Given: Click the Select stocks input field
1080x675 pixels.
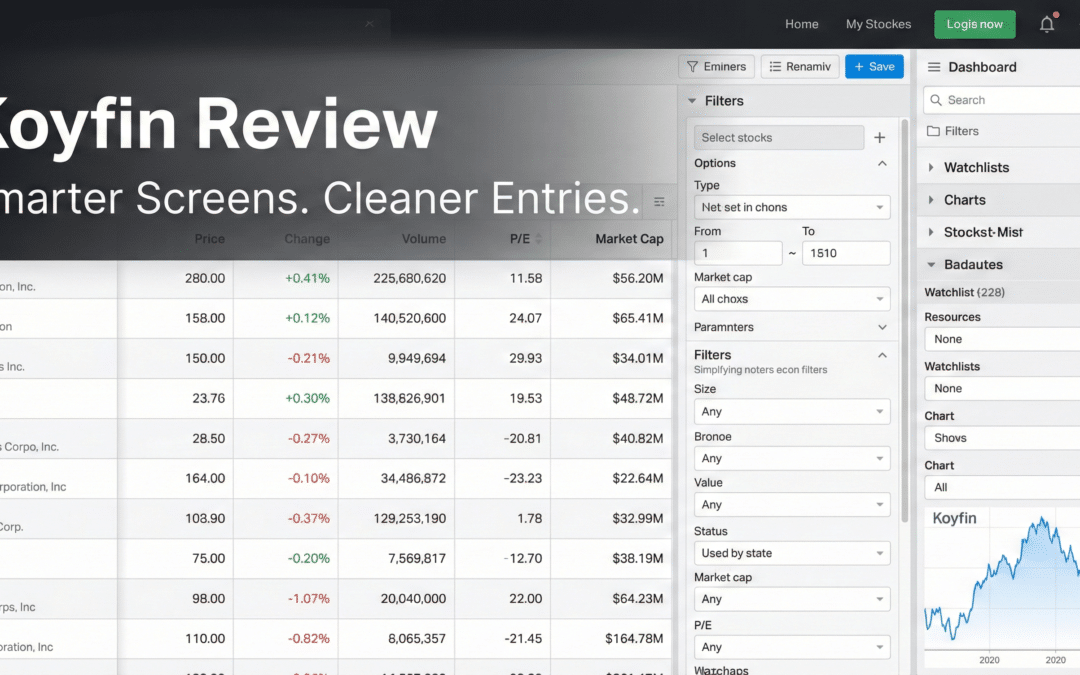Looking at the screenshot, I should 779,138.
